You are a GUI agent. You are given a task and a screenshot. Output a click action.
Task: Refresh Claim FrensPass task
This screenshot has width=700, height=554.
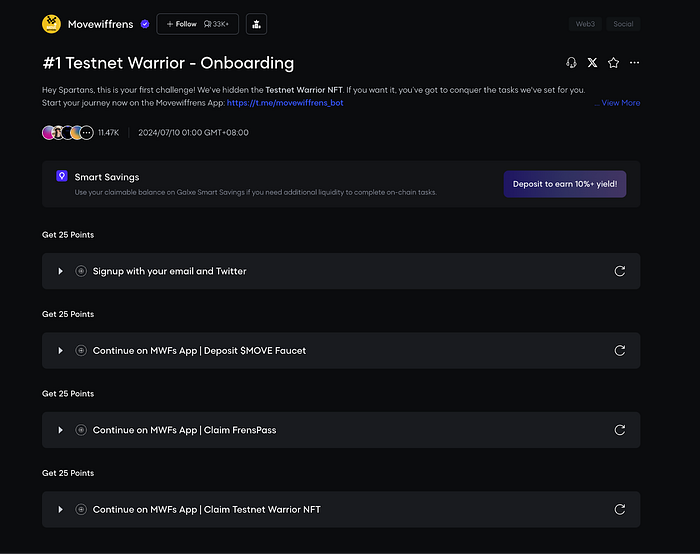[x=620, y=430]
